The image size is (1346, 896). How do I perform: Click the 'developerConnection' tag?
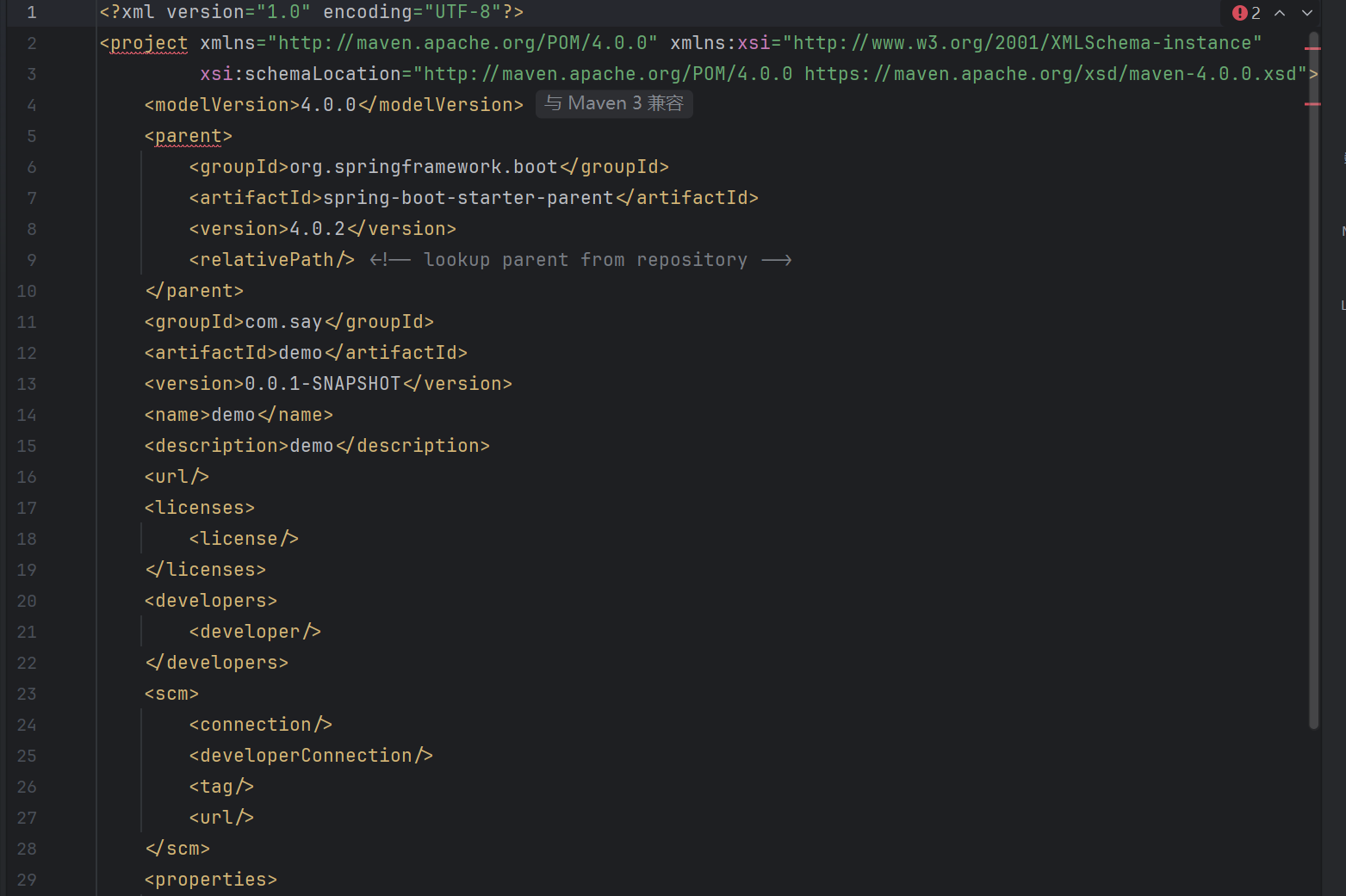click(312, 756)
